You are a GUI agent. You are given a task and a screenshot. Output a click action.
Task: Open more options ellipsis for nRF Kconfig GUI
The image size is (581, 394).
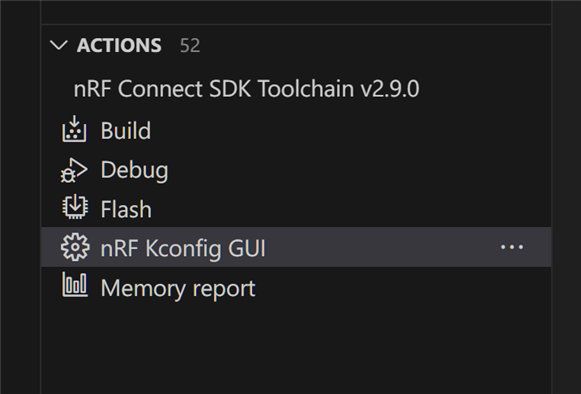(512, 247)
